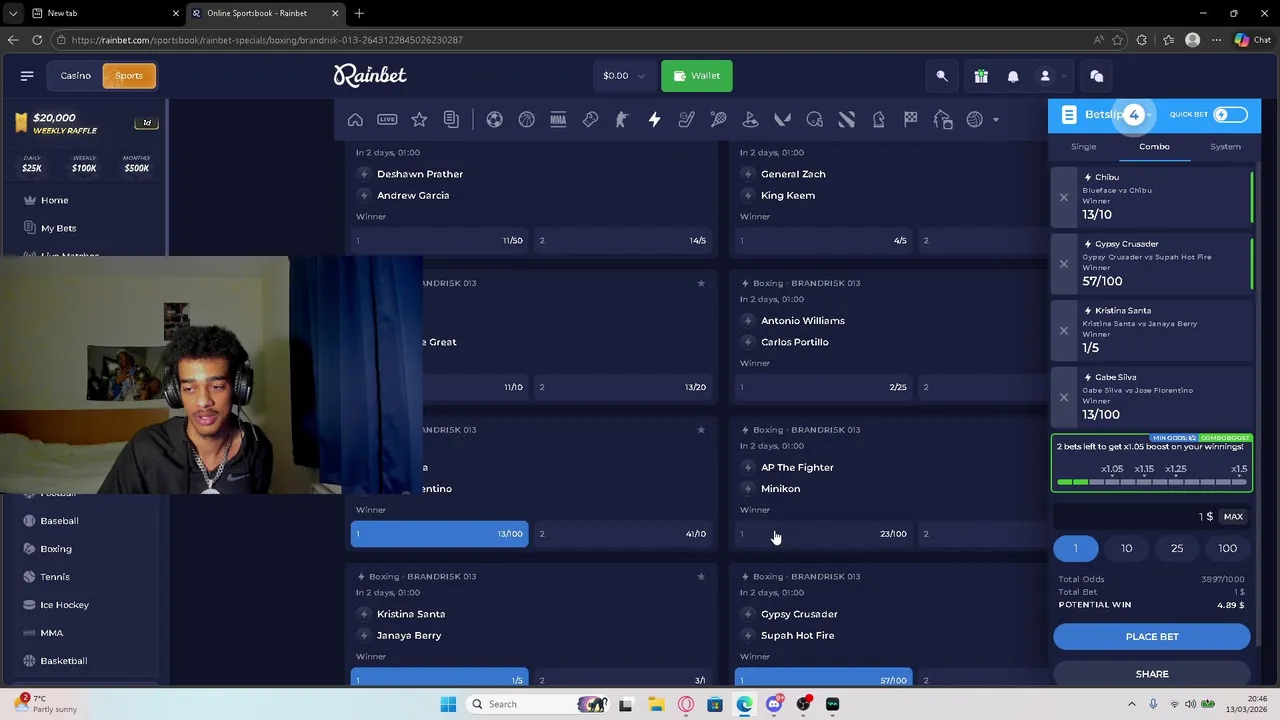
Task: Expand the Betslip count dropdown
Action: pyautogui.click(x=1150, y=115)
